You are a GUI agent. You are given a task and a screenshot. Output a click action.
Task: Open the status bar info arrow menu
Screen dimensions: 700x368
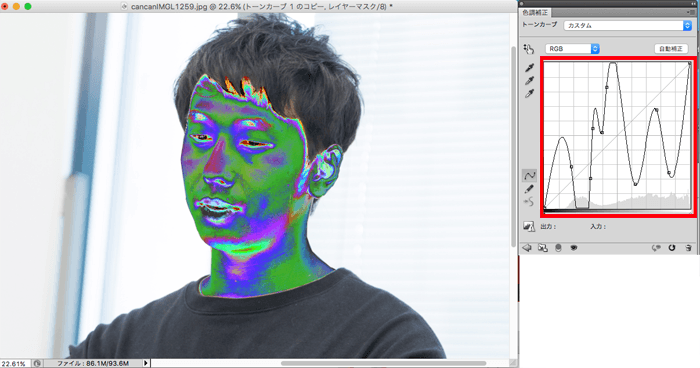[x=146, y=364]
